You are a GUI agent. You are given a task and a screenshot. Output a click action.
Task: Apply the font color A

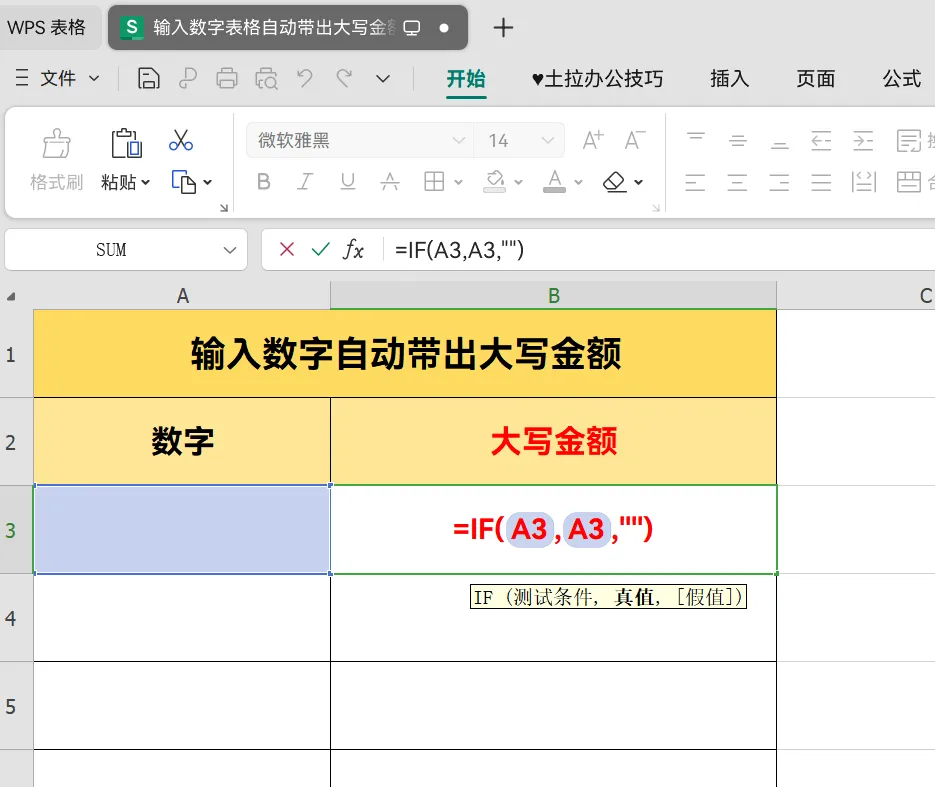click(x=555, y=181)
